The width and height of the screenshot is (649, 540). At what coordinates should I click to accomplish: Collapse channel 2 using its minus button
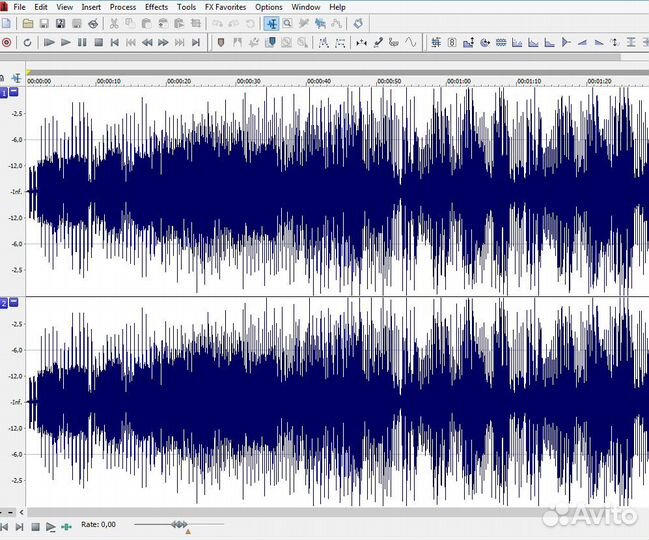14,302
